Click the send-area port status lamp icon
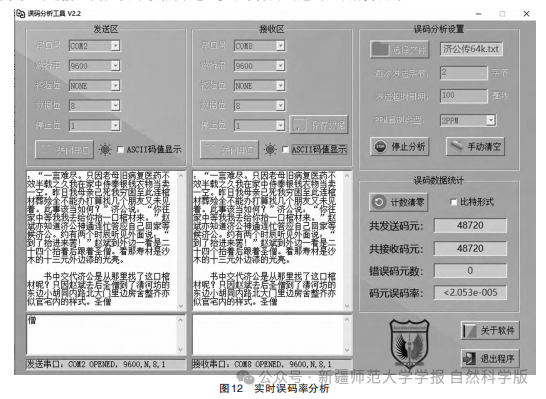Image resolution: width=546 pixels, height=399 pixels. [105, 150]
